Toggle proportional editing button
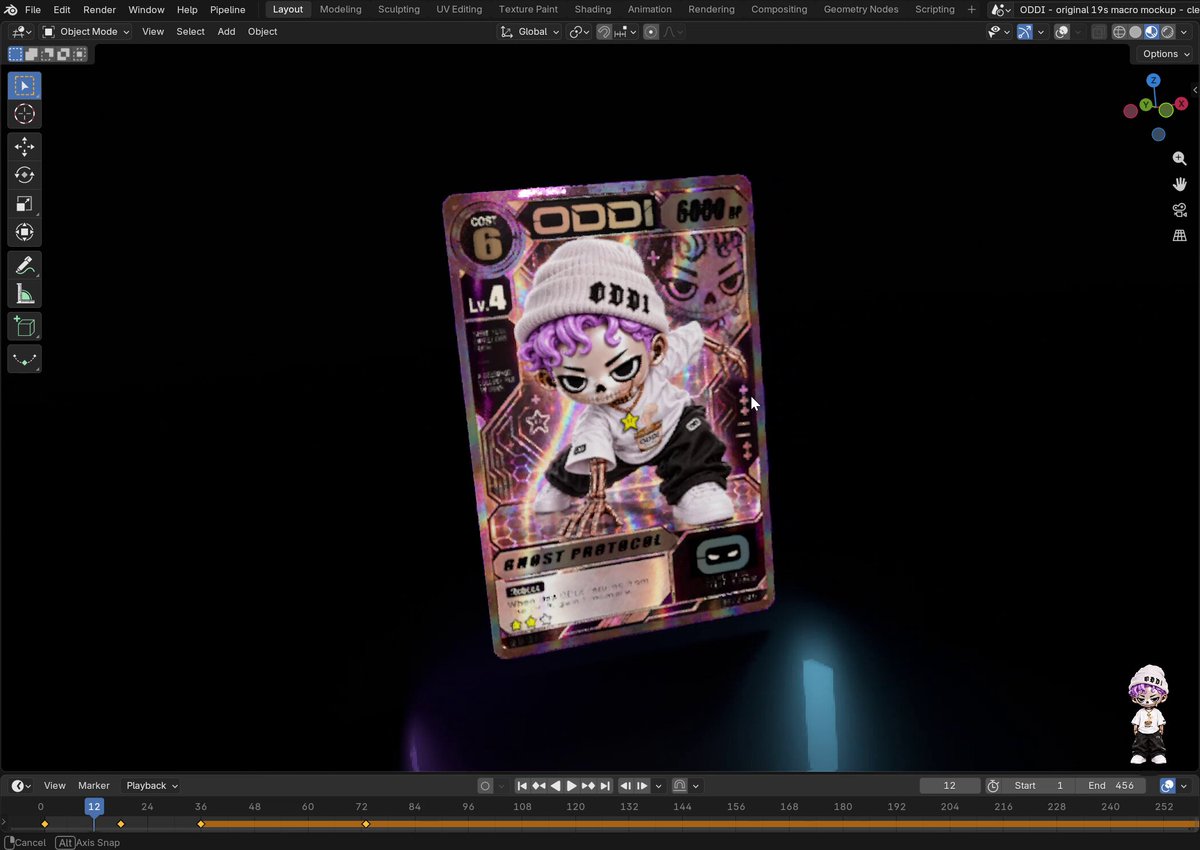1200x850 pixels. [651, 32]
